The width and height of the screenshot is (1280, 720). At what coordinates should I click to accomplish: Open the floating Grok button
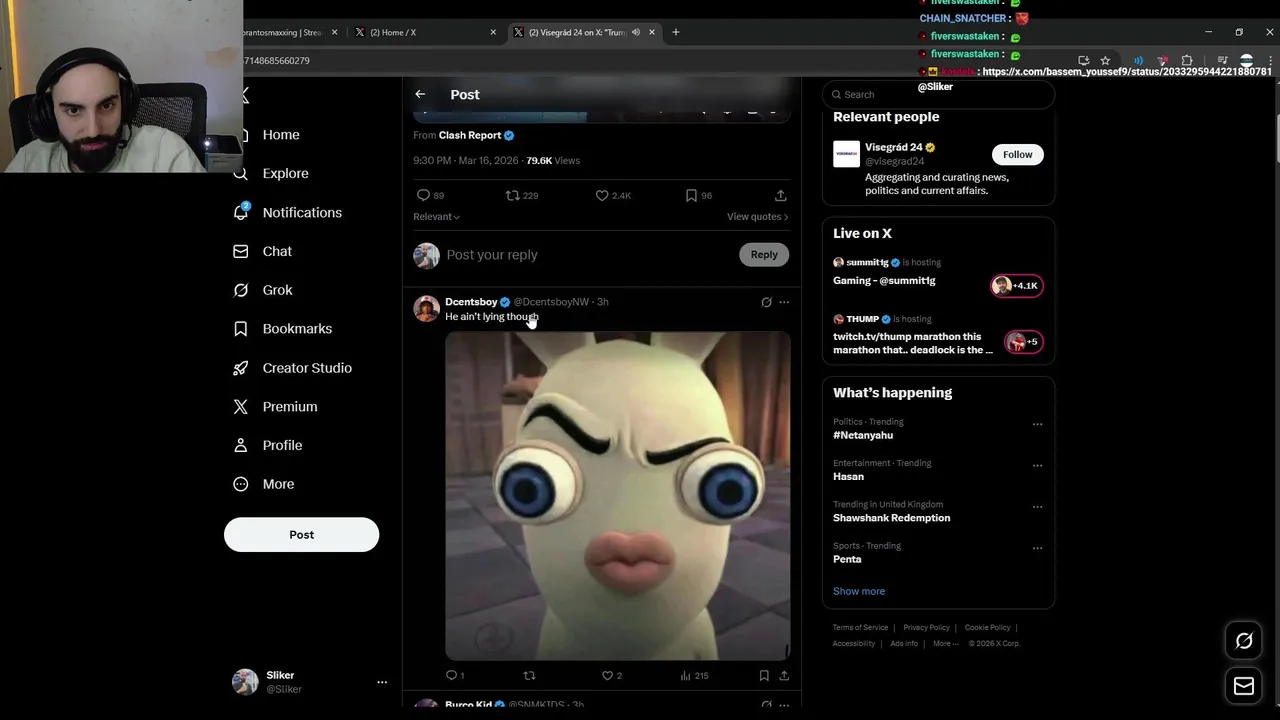pyautogui.click(x=1244, y=641)
